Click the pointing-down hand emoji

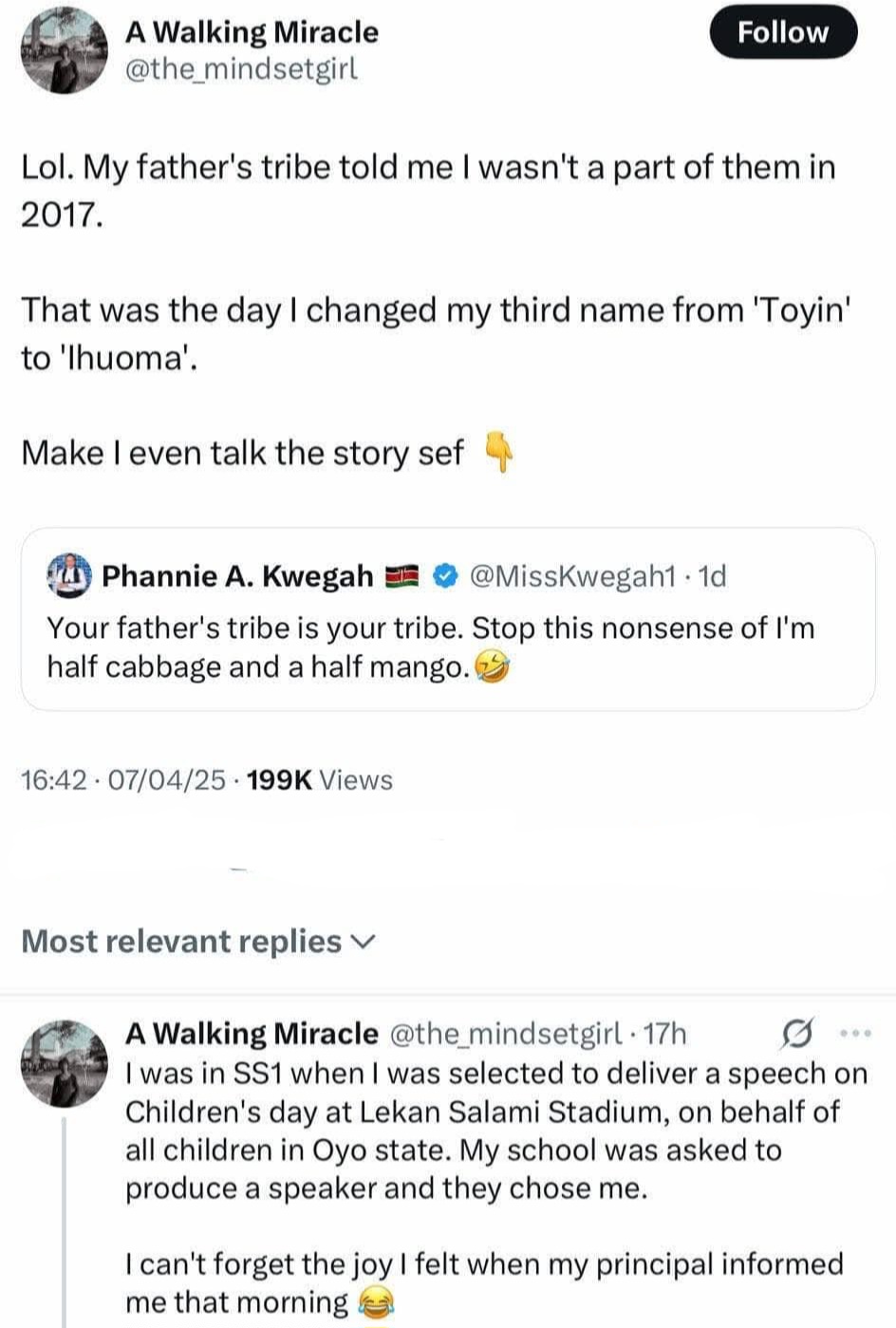[x=499, y=453]
